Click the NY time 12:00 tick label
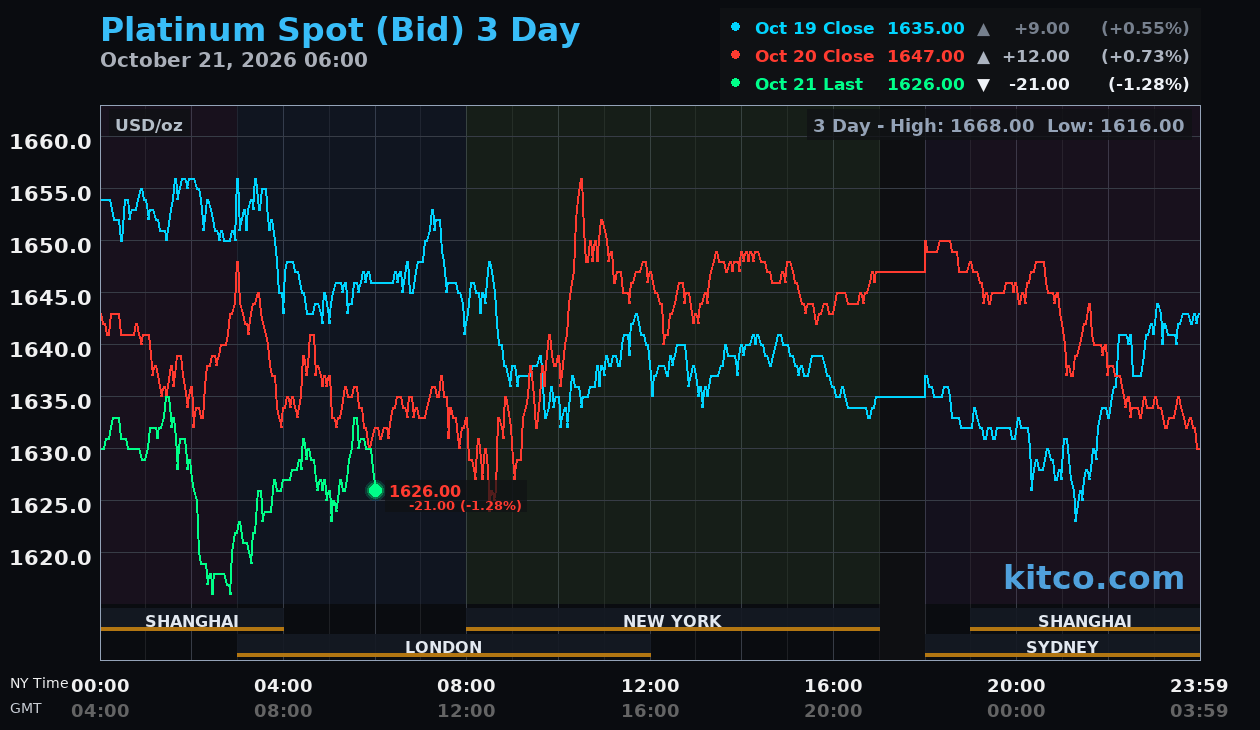Screen dimensions: 1260x730 pos(650,686)
